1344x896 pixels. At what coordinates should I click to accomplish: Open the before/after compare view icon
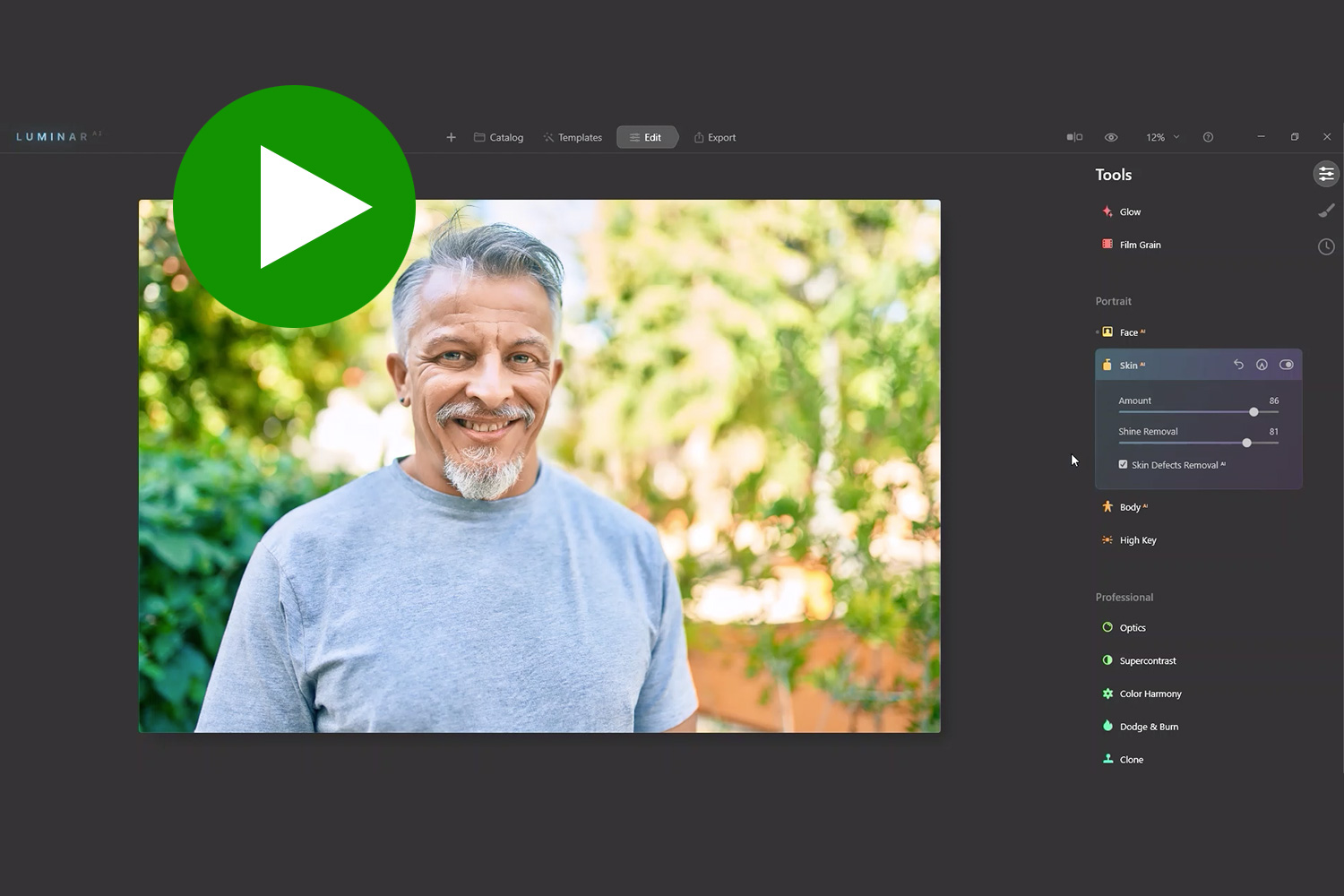click(1074, 137)
